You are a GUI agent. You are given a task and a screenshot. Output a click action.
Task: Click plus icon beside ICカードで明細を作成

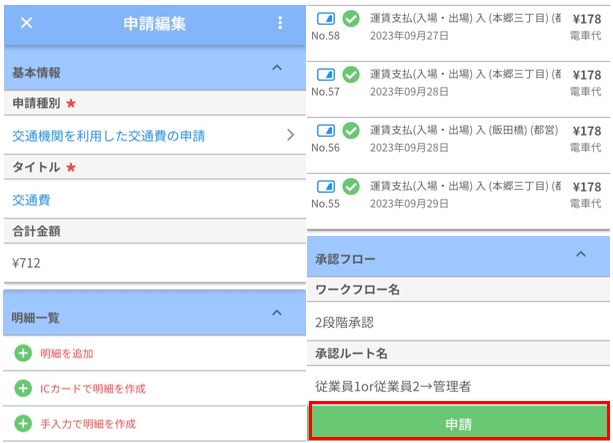click(x=23, y=388)
